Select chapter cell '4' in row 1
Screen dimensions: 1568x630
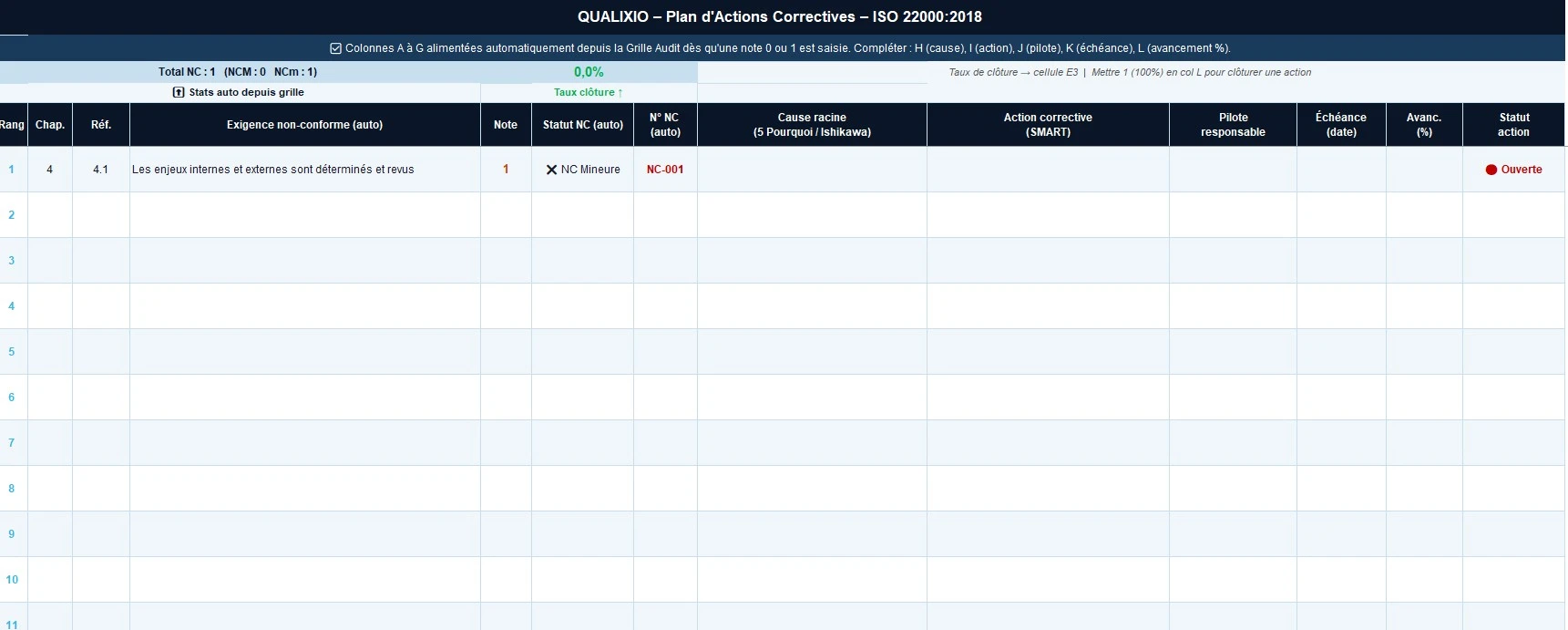[50, 170]
